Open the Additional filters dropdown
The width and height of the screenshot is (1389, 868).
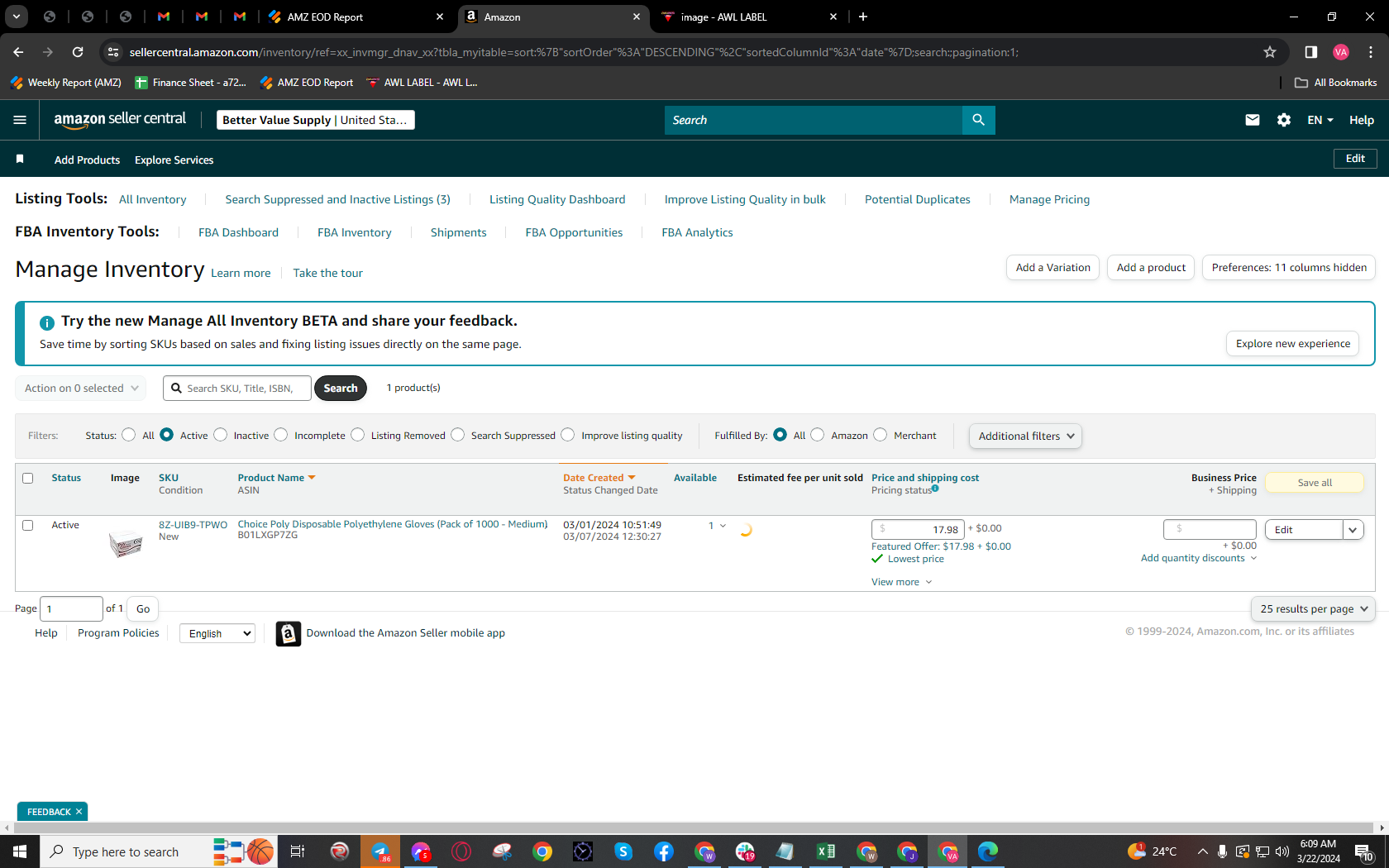pos(1025,436)
